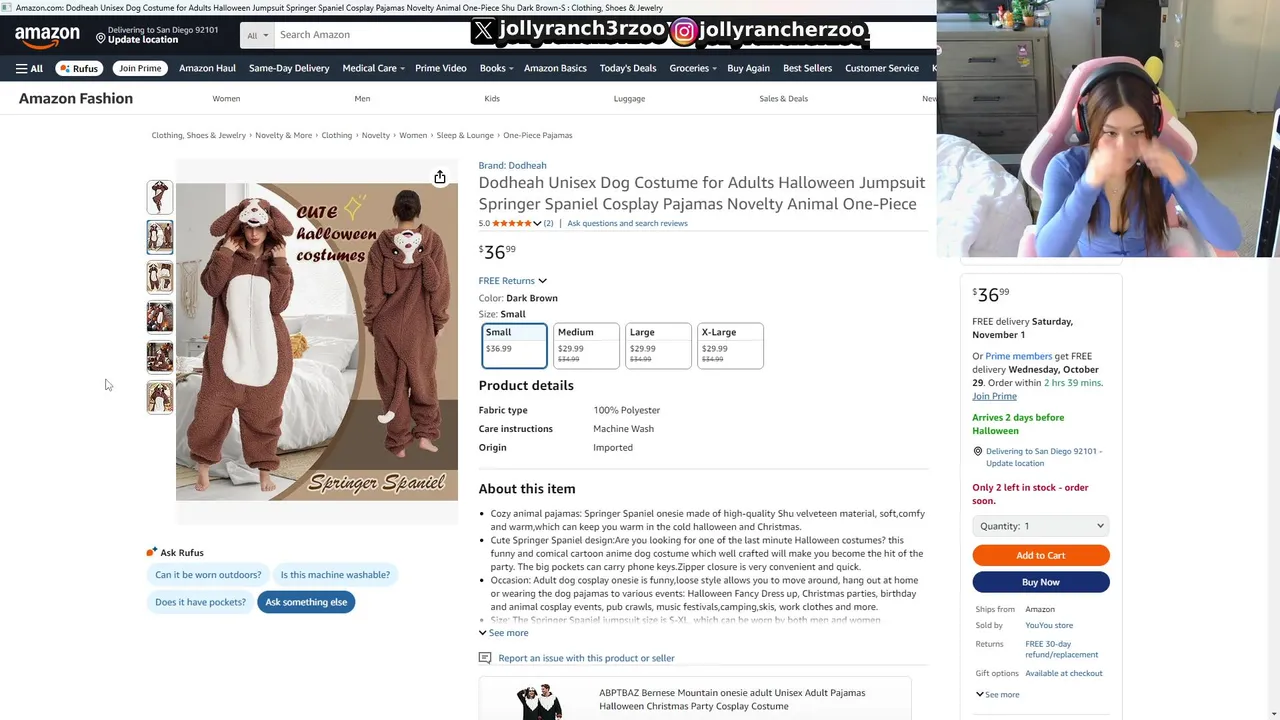This screenshot has height=720, width=1280.
Task: Click the Rufus assistant button
Action: tap(79, 68)
